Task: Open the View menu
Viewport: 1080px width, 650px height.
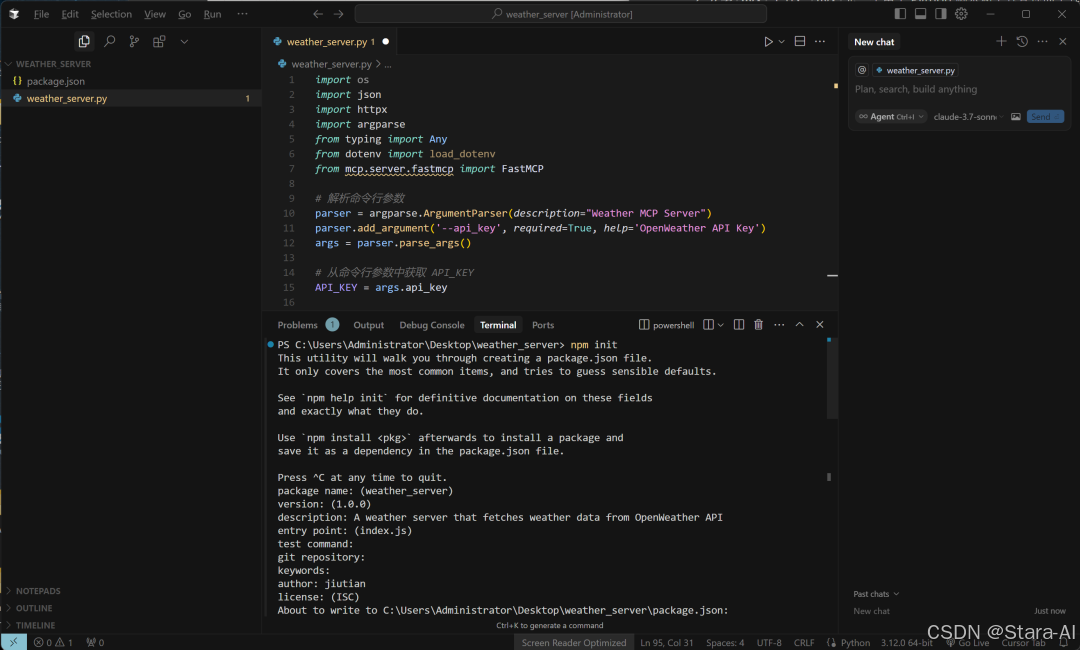Action: click(x=154, y=14)
